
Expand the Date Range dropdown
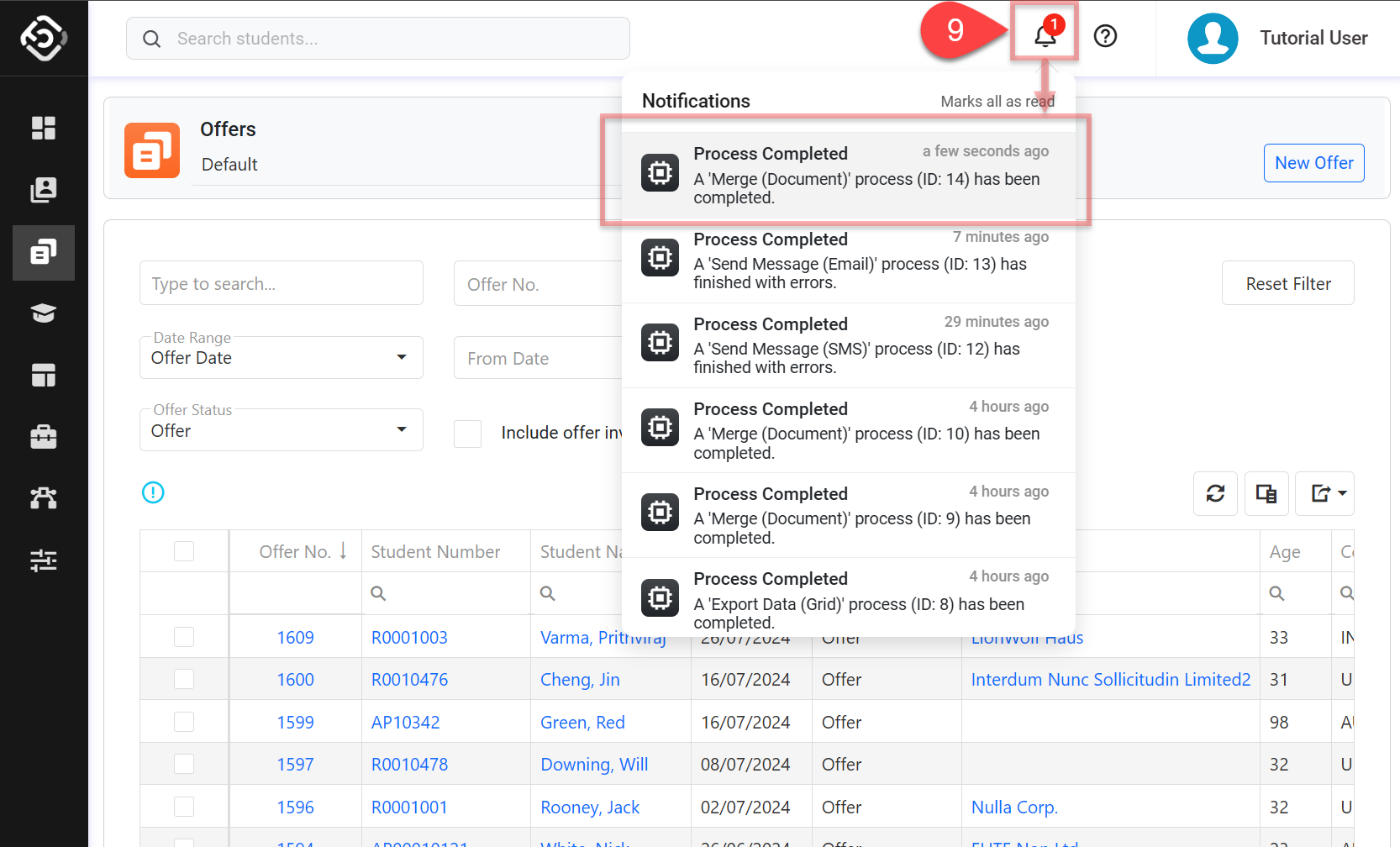click(x=281, y=358)
